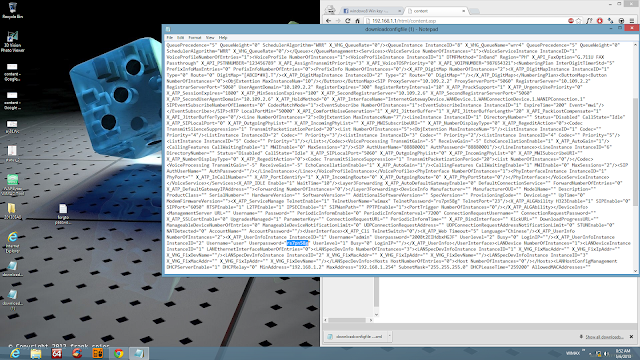This screenshot has width=640, height=360.
Task: Click Chrome's Forward arrow
Action: pyautogui.click(x=338, y=21)
